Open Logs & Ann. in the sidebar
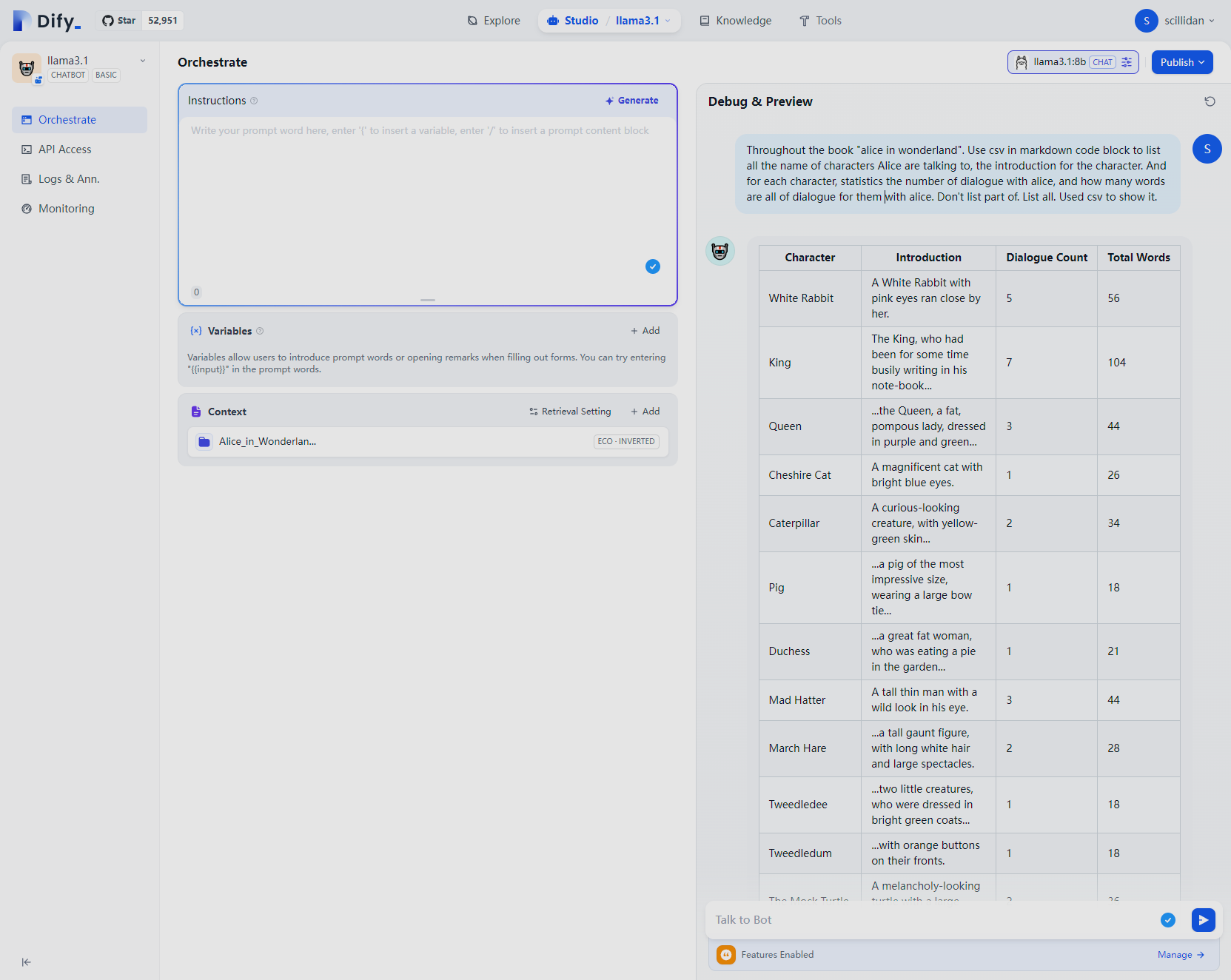The image size is (1231, 980). (x=79, y=179)
